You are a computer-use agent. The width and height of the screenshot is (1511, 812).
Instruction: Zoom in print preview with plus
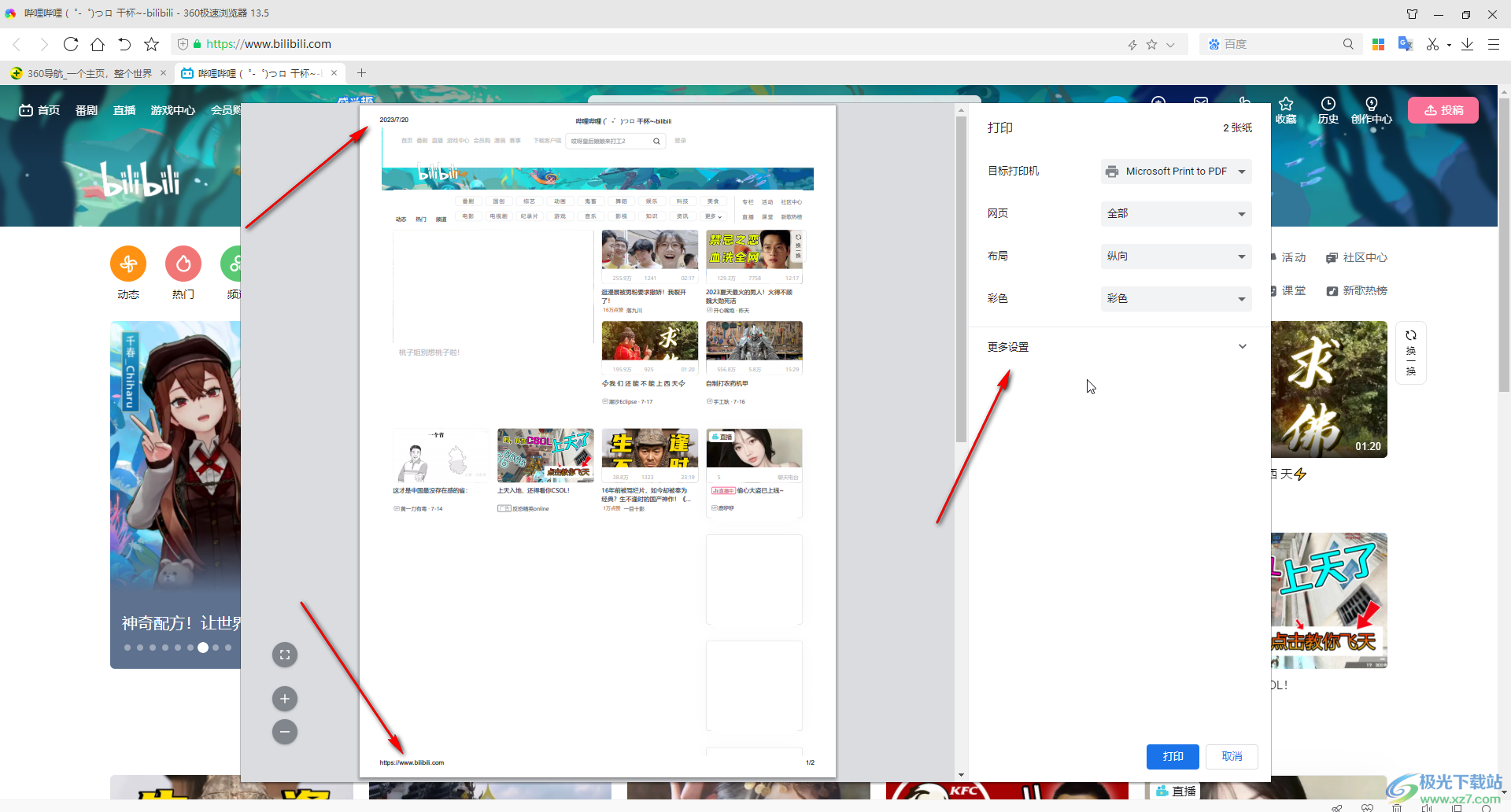(285, 699)
